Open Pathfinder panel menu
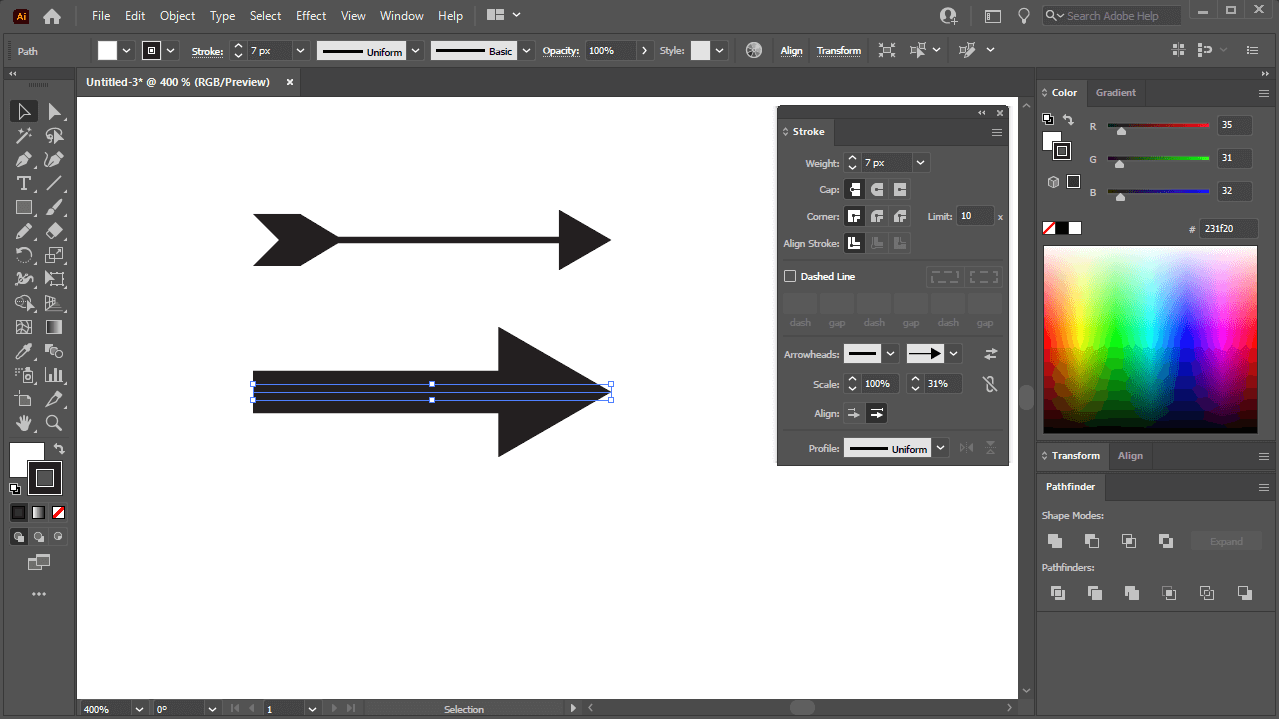Screen dimensions: 1279x719 1263,487
